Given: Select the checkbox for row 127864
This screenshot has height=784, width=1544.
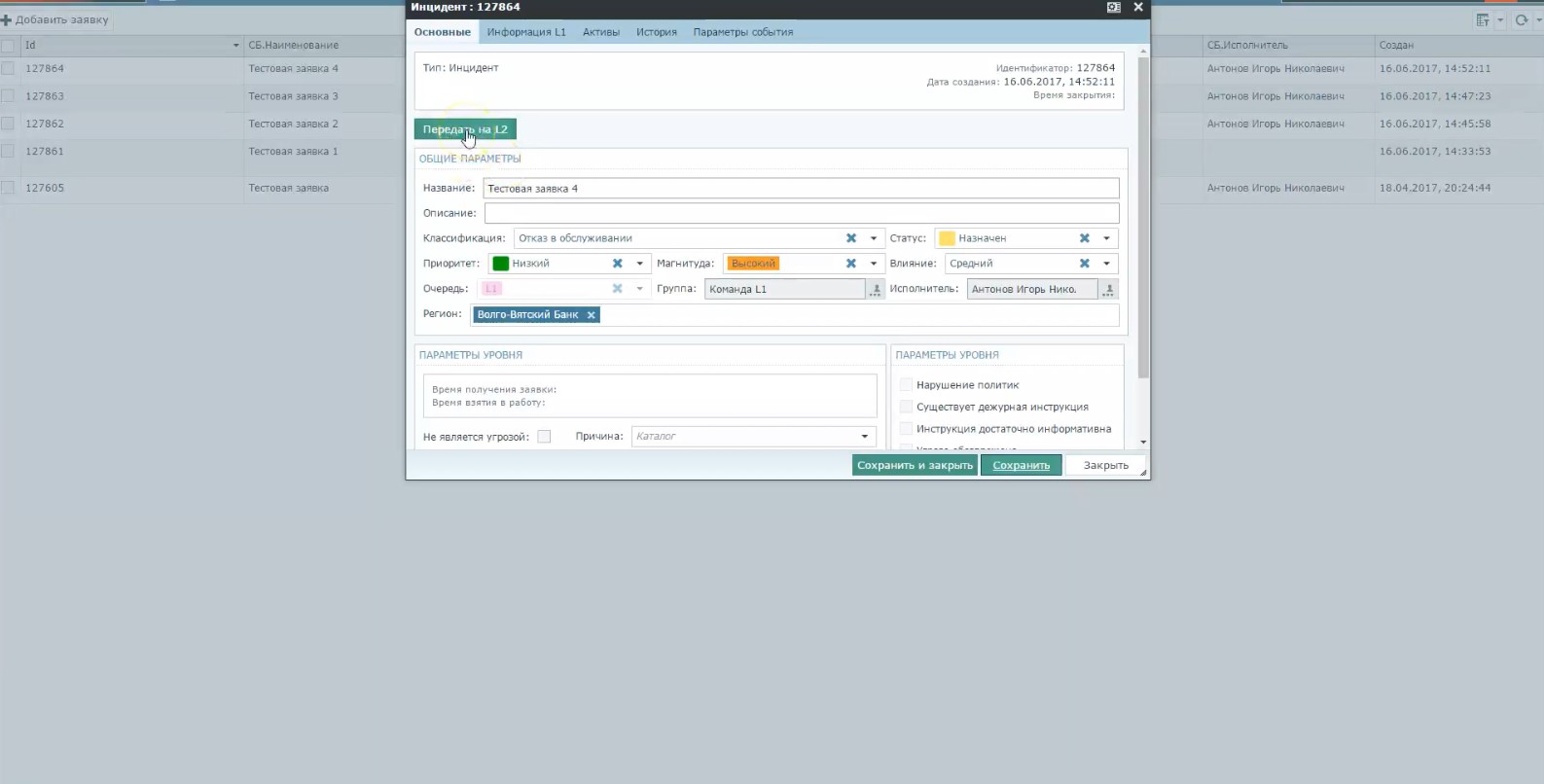Looking at the screenshot, I should pos(8,69).
